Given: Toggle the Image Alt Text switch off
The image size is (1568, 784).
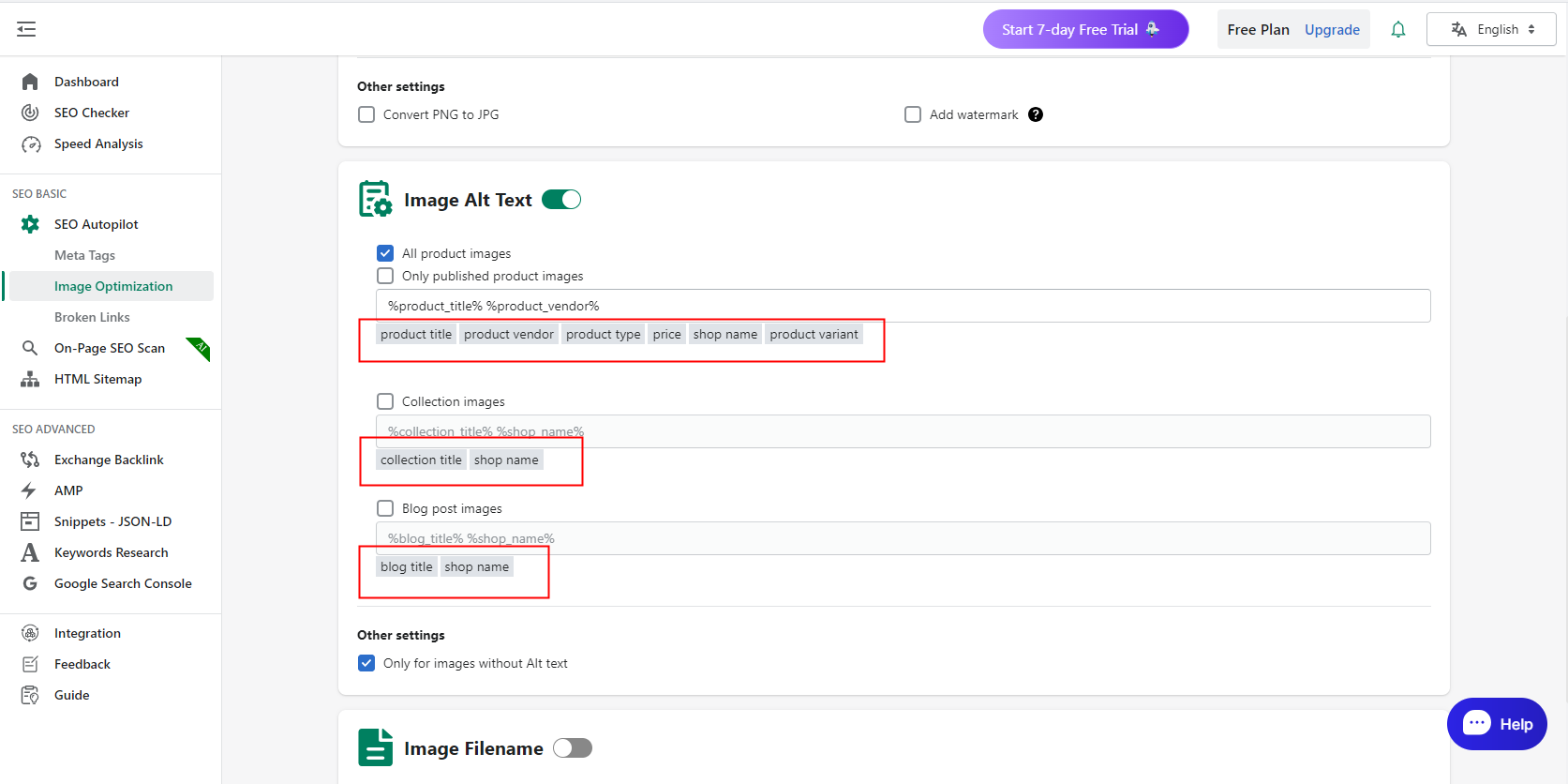Looking at the screenshot, I should [561, 199].
